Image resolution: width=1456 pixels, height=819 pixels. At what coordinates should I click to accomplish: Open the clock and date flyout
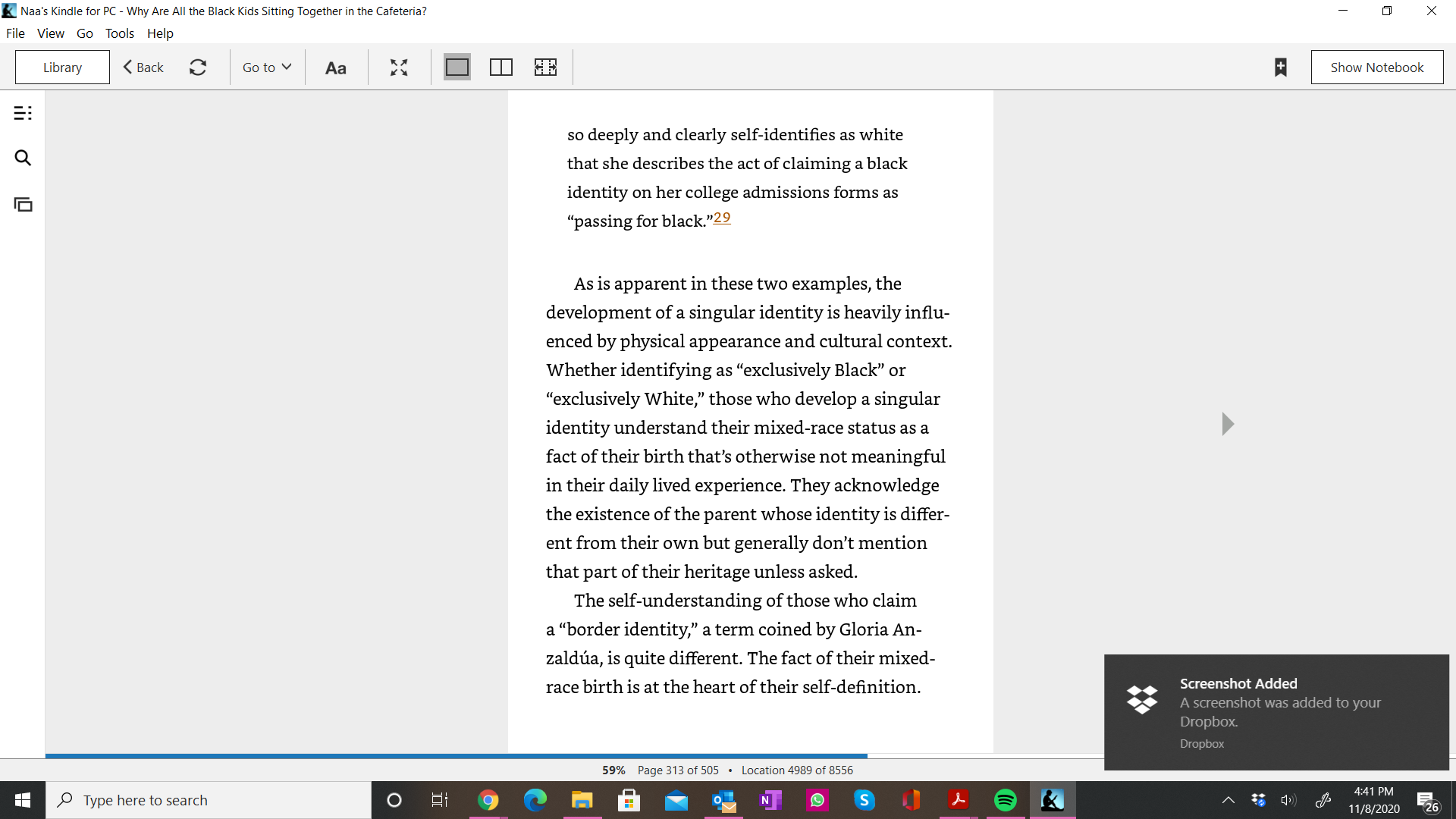click(1374, 800)
